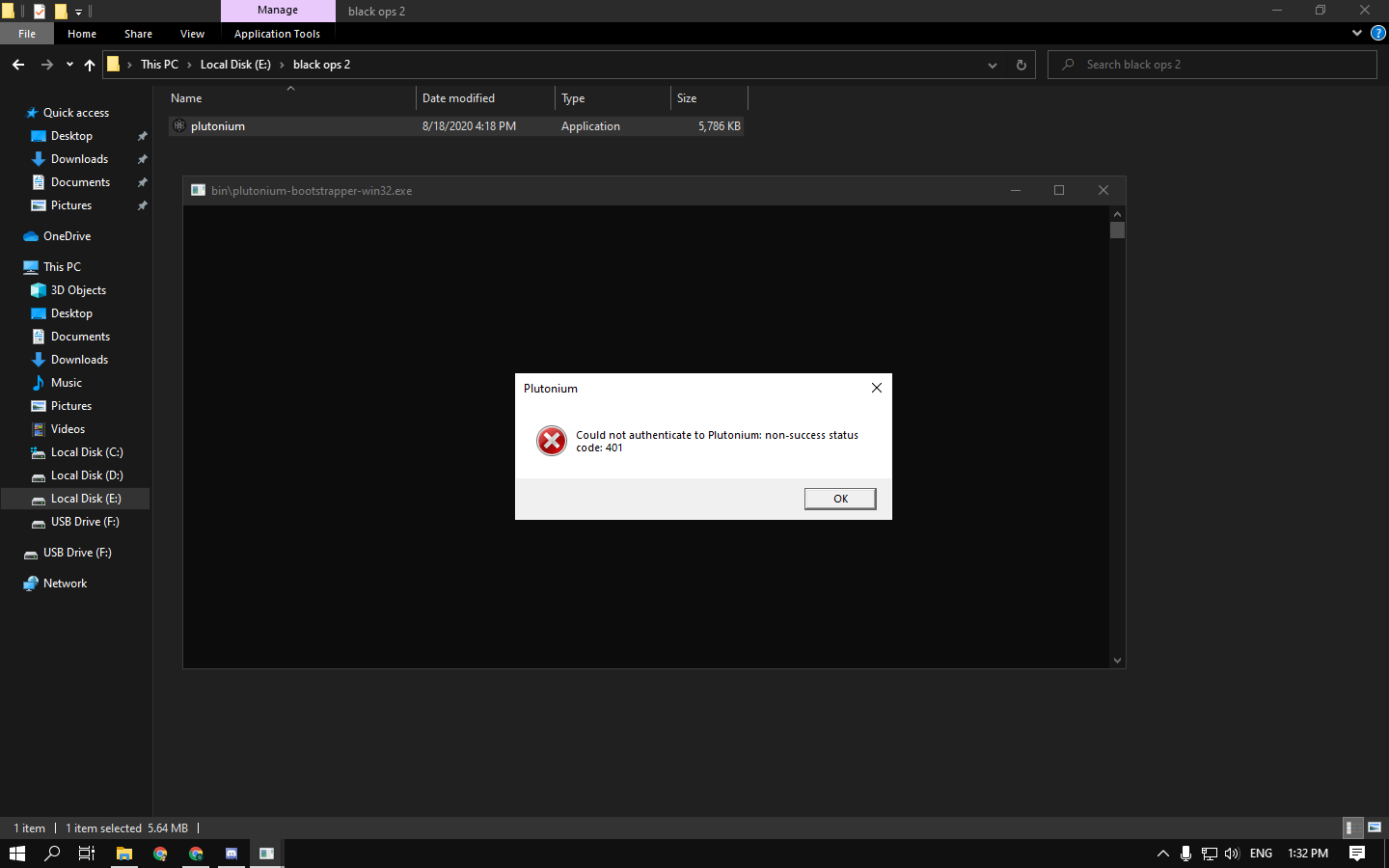Open the network tray icon
Image resolution: width=1389 pixels, height=868 pixels.
(x=1209, y=854)
